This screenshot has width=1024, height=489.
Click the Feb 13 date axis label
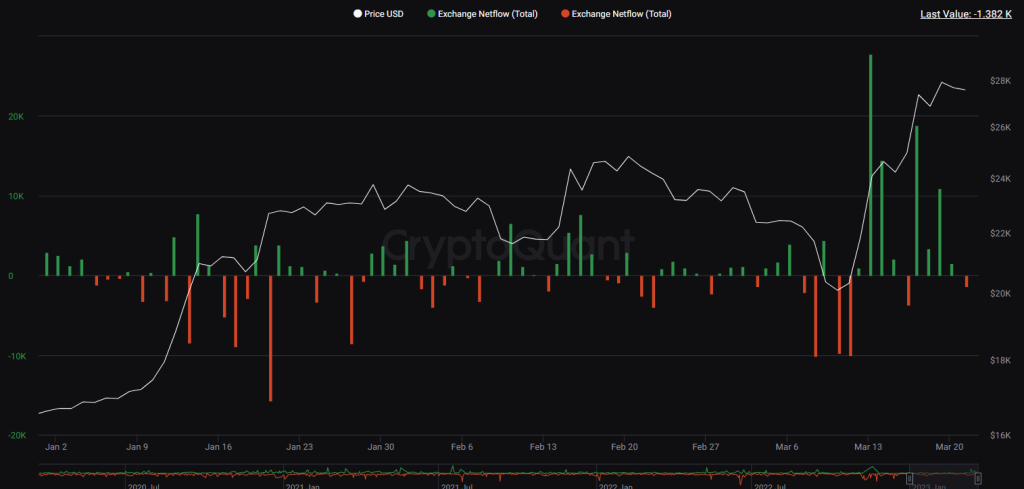543,447
